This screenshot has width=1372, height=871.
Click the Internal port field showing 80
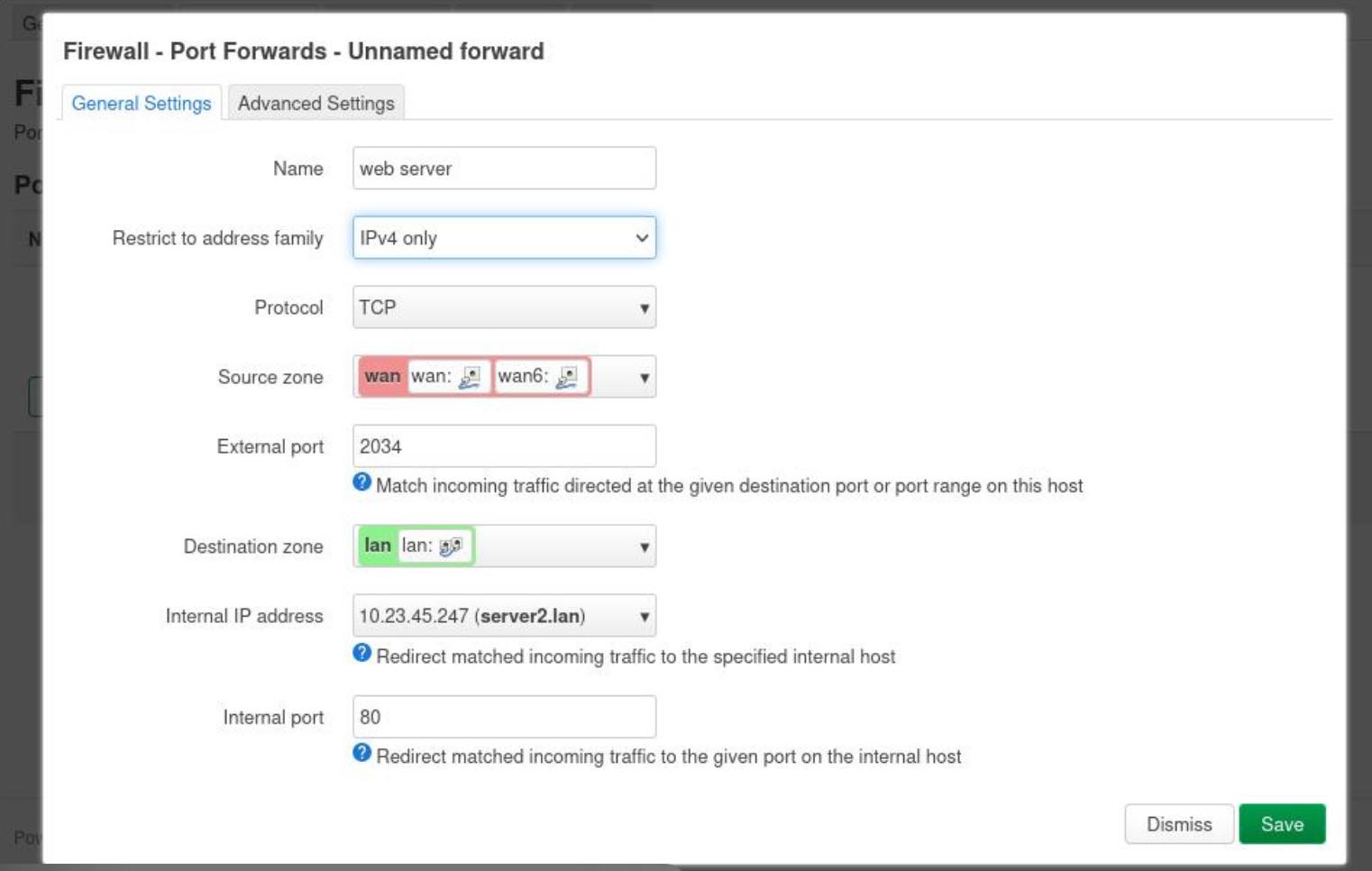tap(504, 717)
